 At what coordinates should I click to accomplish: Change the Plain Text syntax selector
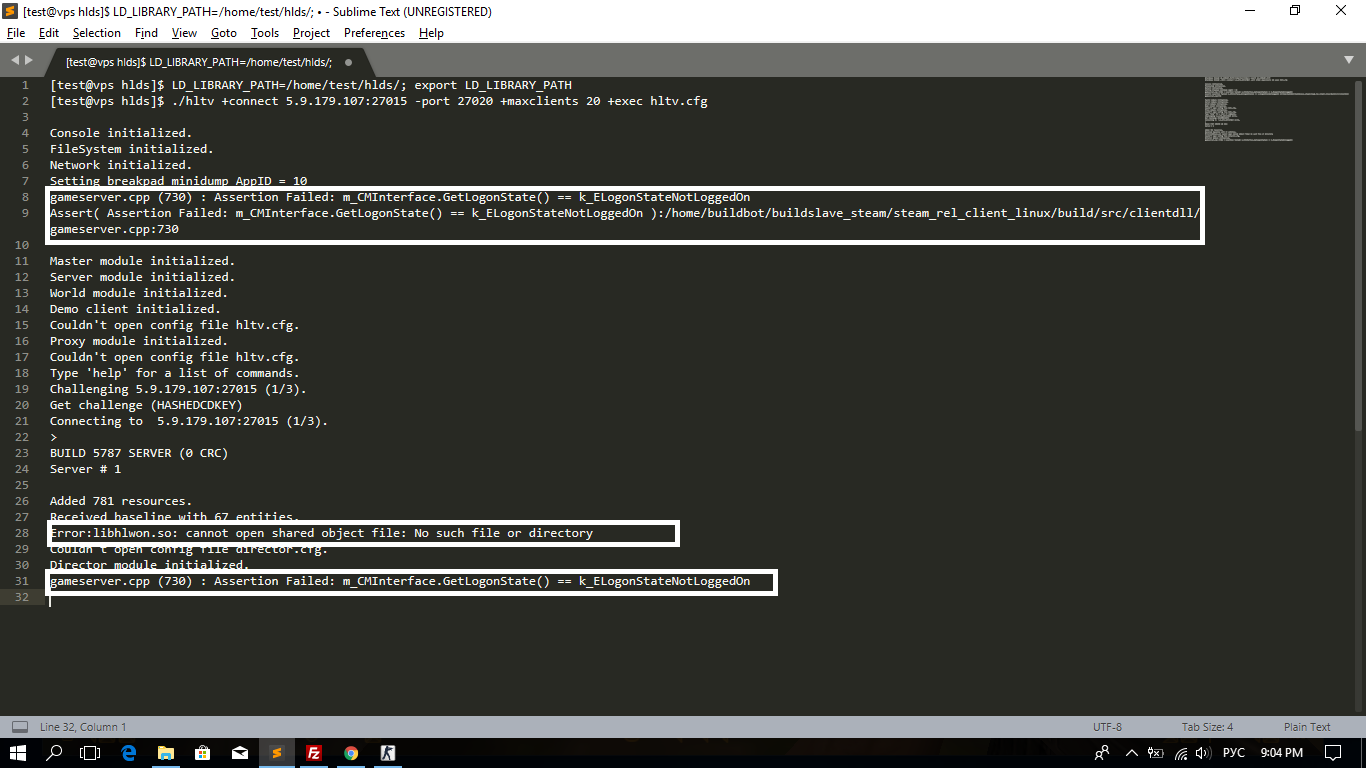(1307, 727)
